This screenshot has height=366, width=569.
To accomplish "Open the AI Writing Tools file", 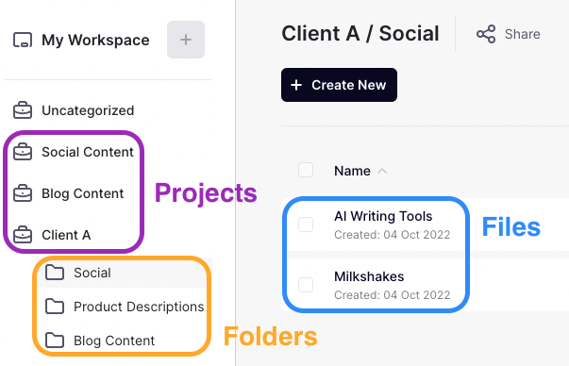I will 383,216.
